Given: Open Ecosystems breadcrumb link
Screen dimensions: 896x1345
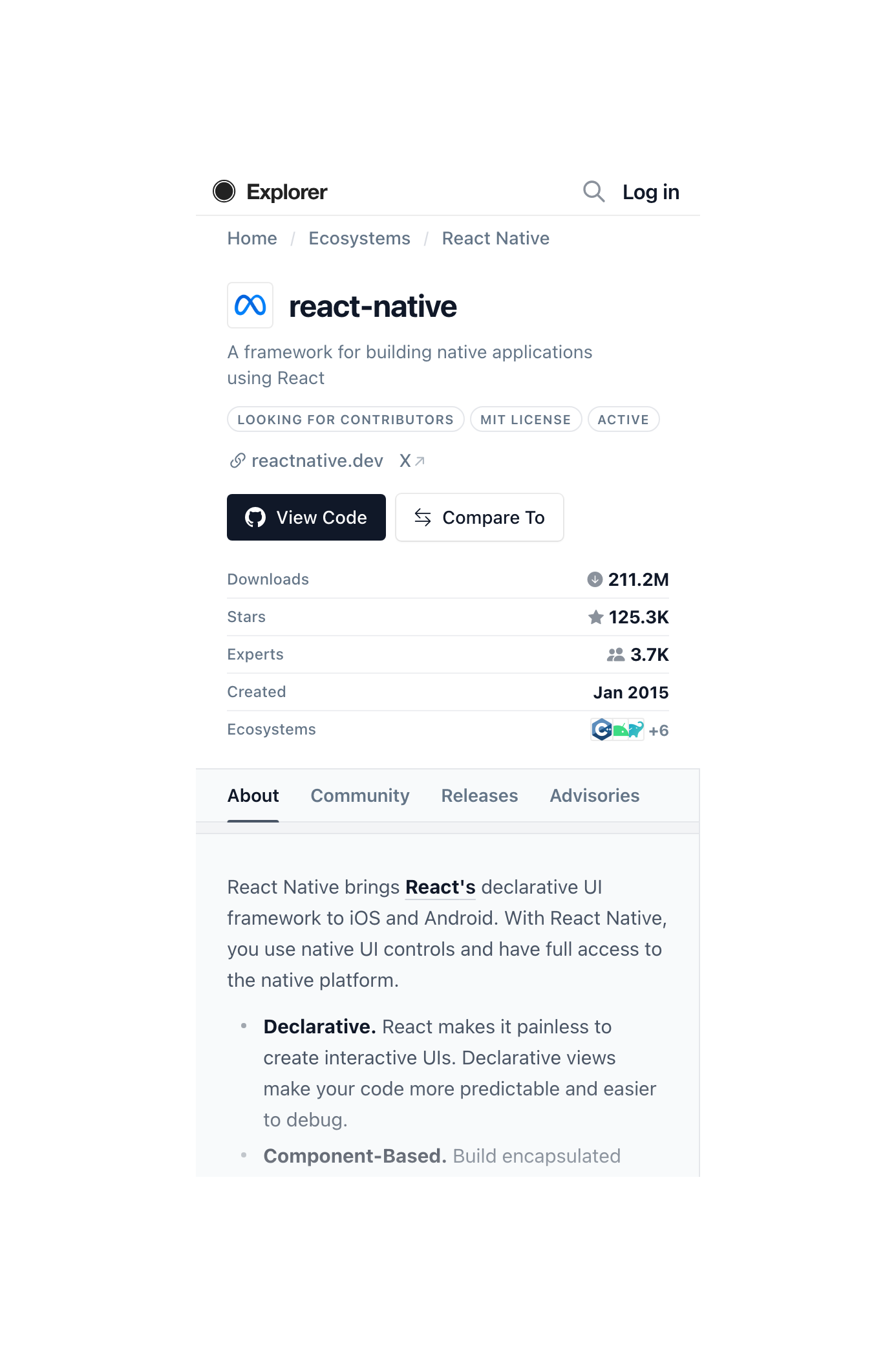Looking at the screenshot, I should [x=359, y=239].
